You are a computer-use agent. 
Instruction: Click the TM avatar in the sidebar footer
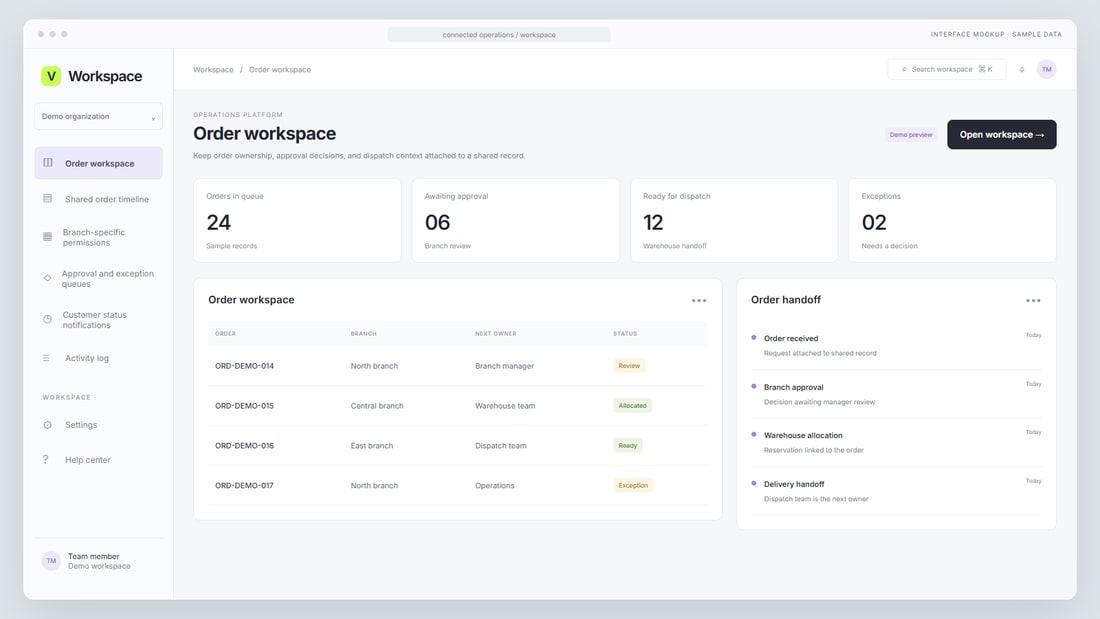[x=51, y=561]
